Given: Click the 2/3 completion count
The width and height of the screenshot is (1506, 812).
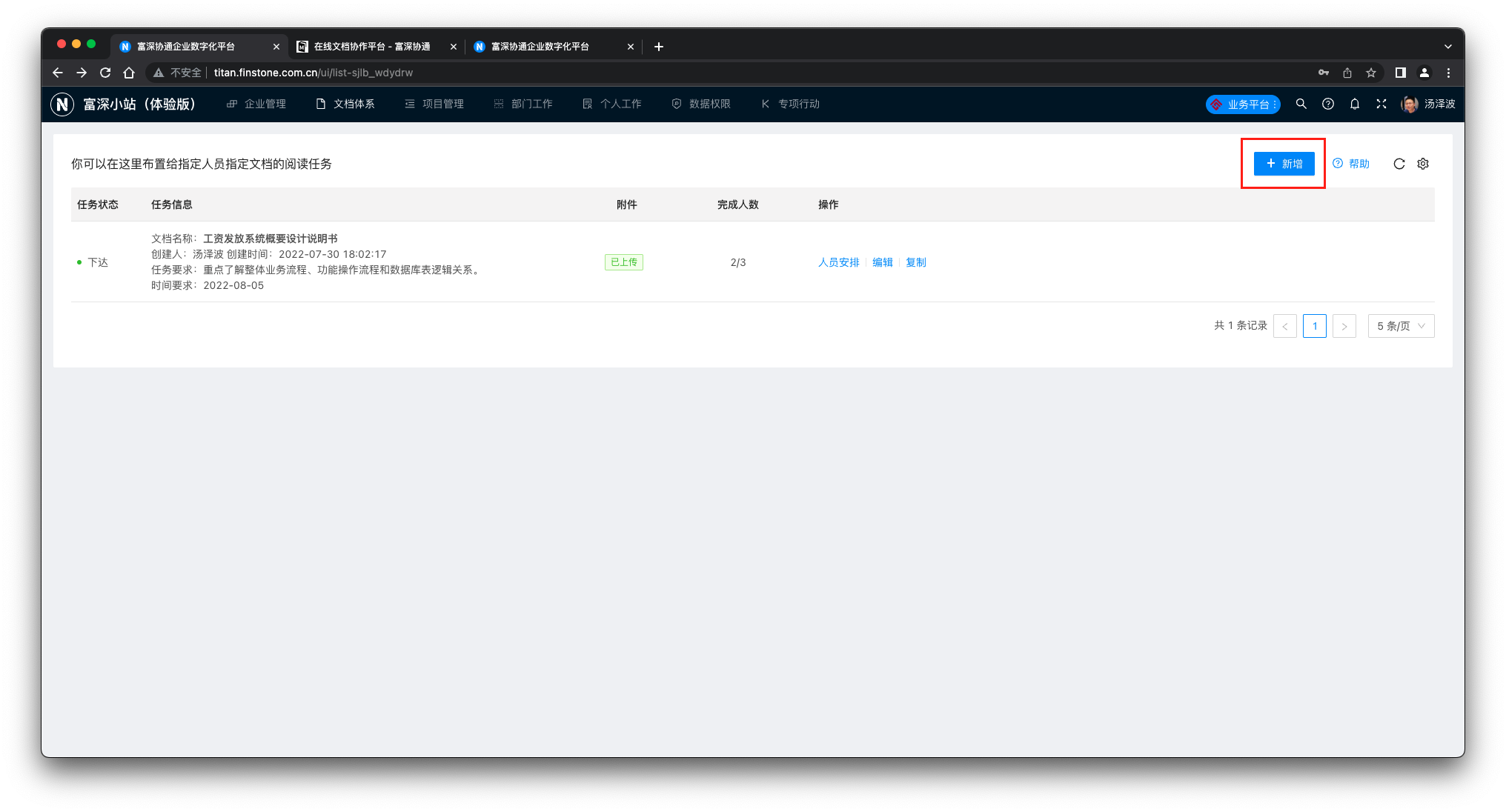Looking at the screenshot, I should point(738,262).
